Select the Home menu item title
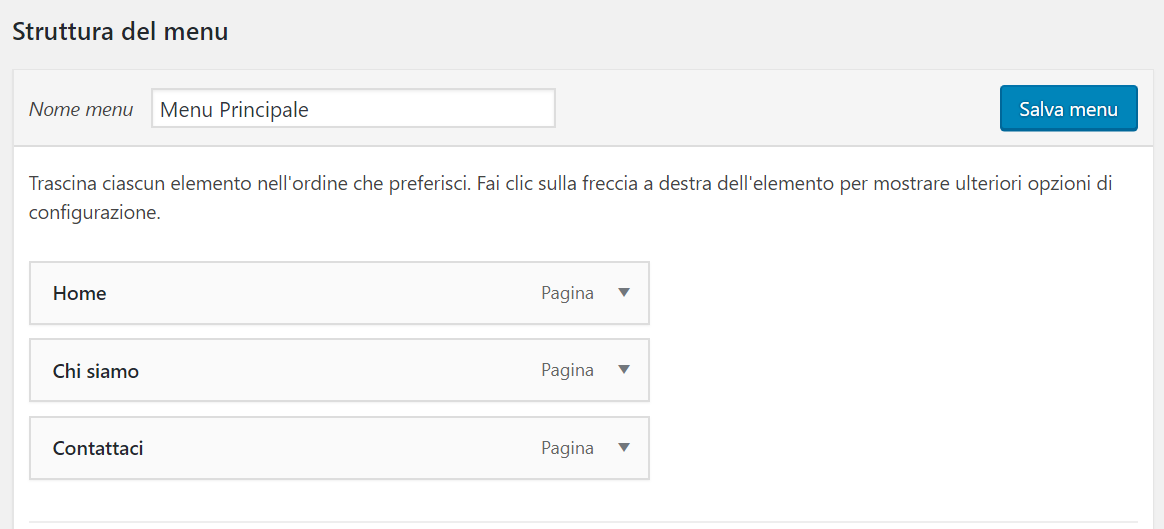The height and width of the screenshot is (529, 1164). point(79,293)
